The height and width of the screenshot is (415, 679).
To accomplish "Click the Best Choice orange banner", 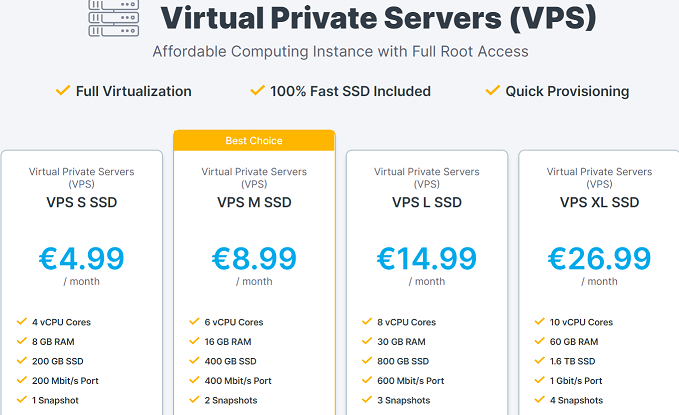I will point(254,140).
